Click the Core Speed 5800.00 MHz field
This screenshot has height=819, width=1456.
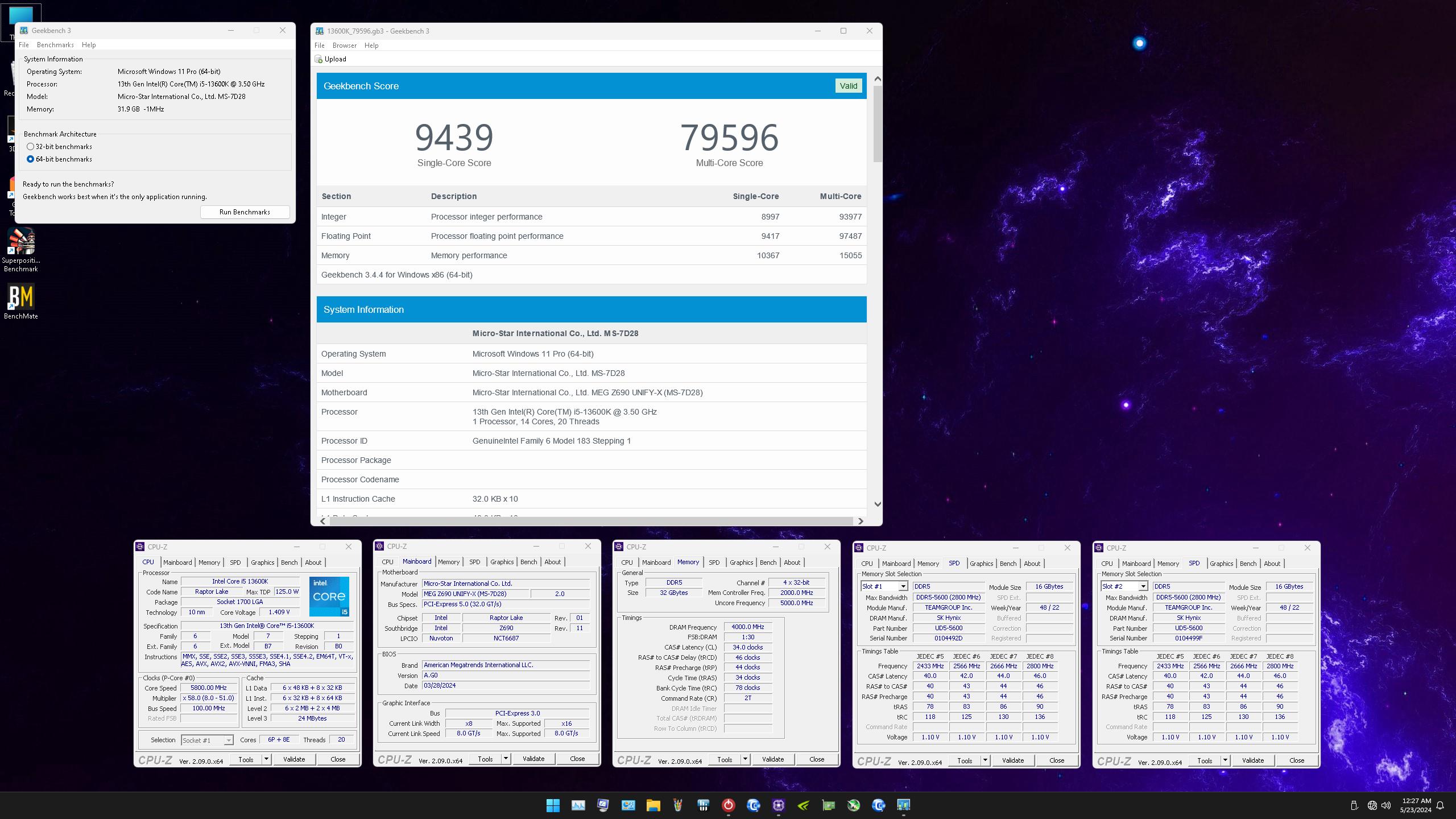209,688
